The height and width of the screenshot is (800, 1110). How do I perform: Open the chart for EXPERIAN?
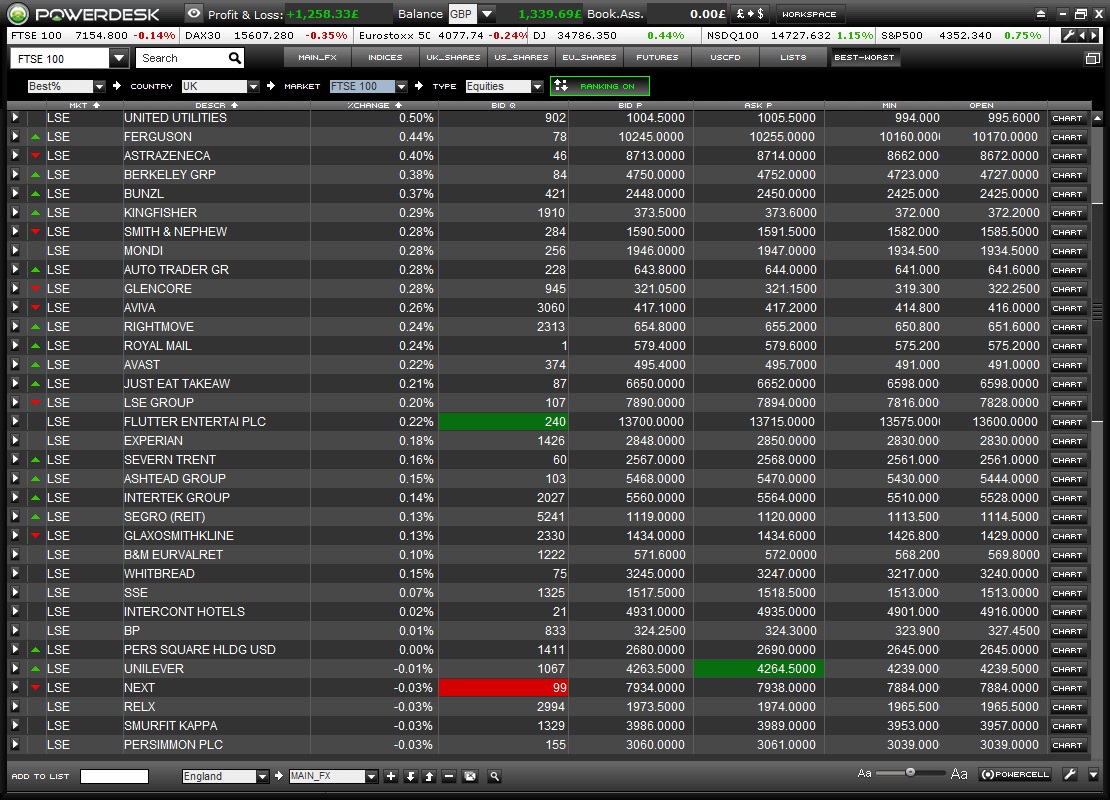coord(1067,441)
